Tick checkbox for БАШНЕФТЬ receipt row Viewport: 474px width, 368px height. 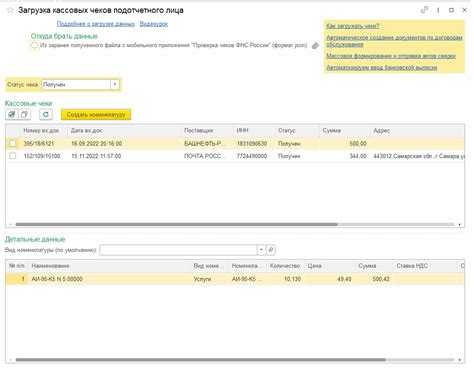[x=12, y=143]
